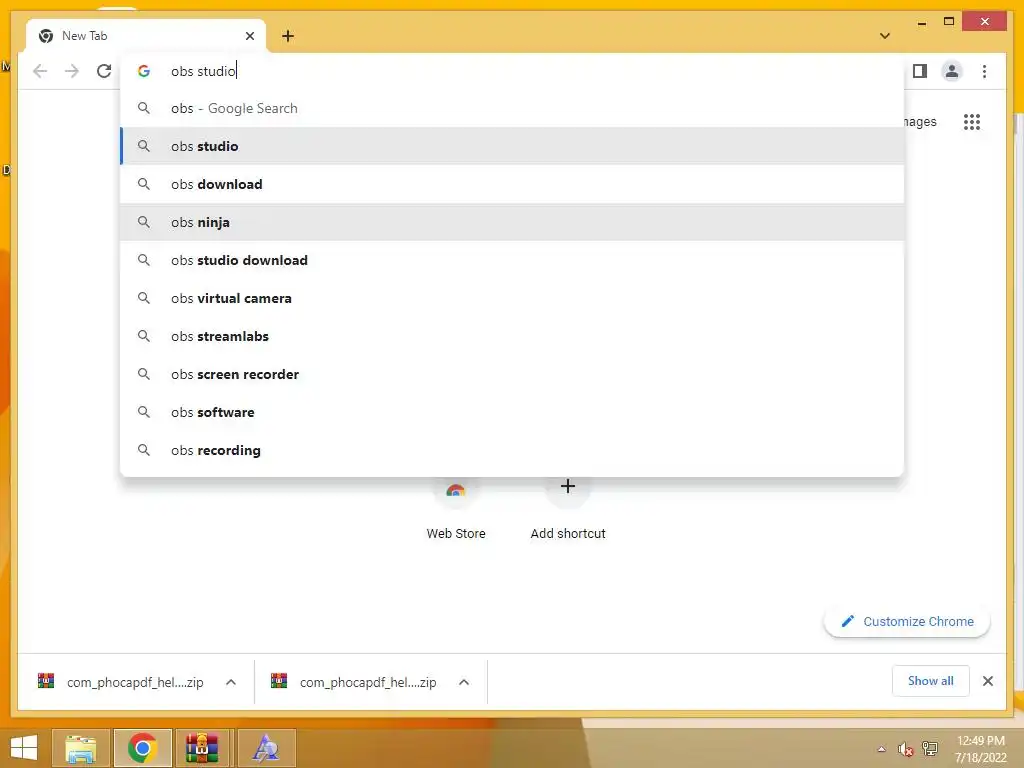Click the browser forward arrow

[x=72, y=71]
